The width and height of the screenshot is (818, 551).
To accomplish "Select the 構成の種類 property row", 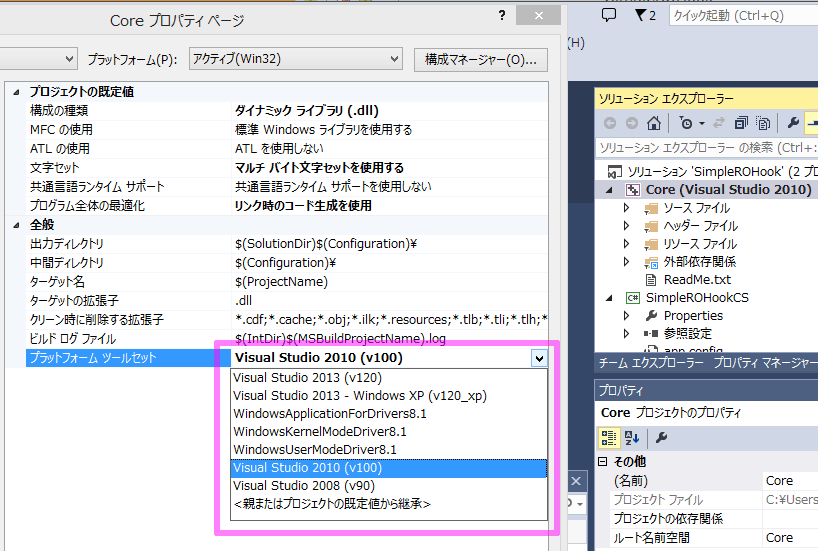I will pyautogui.click(x=287, y=111).
